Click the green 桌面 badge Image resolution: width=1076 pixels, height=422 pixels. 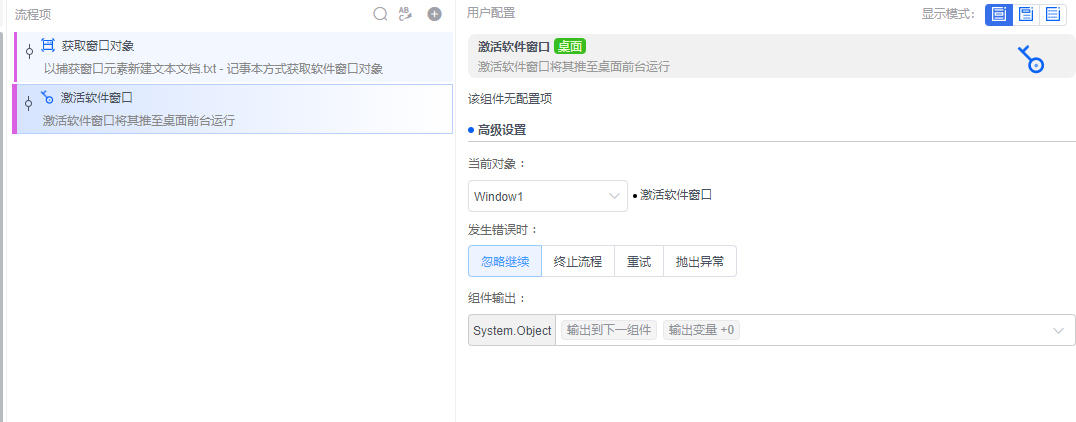tap(570, 47)
